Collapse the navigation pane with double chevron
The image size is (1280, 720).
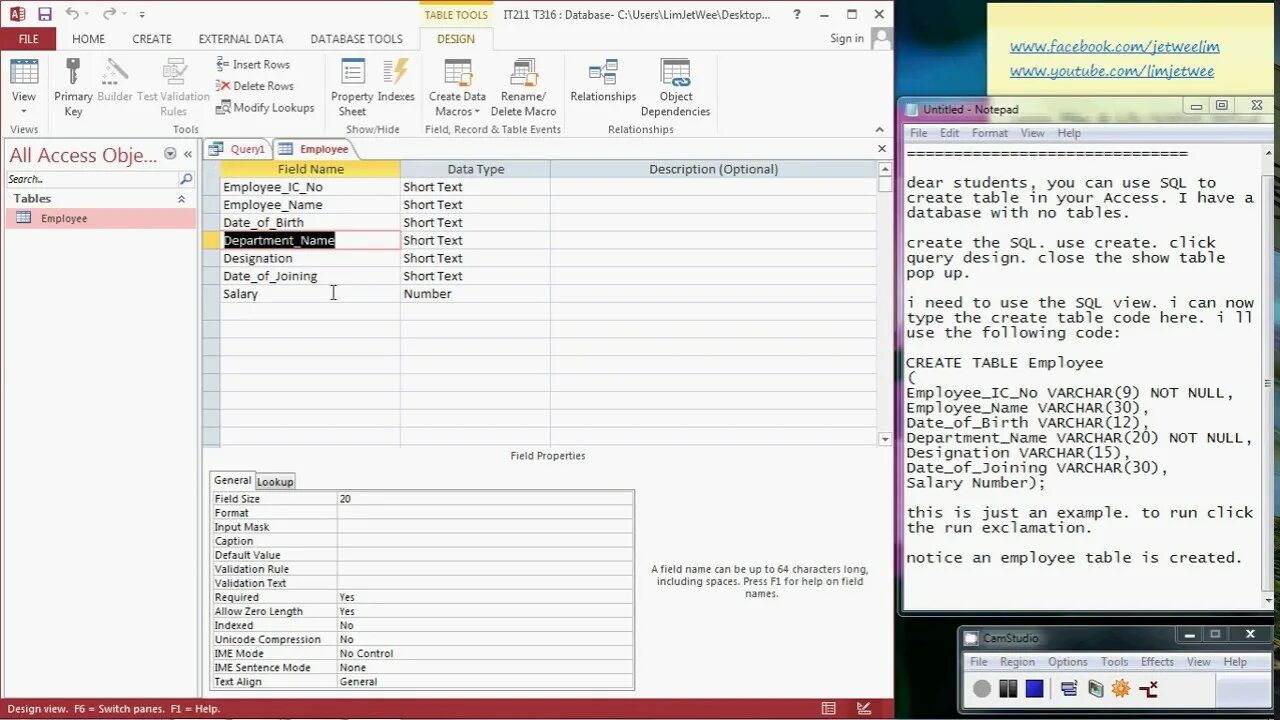[x=187, y=154]
